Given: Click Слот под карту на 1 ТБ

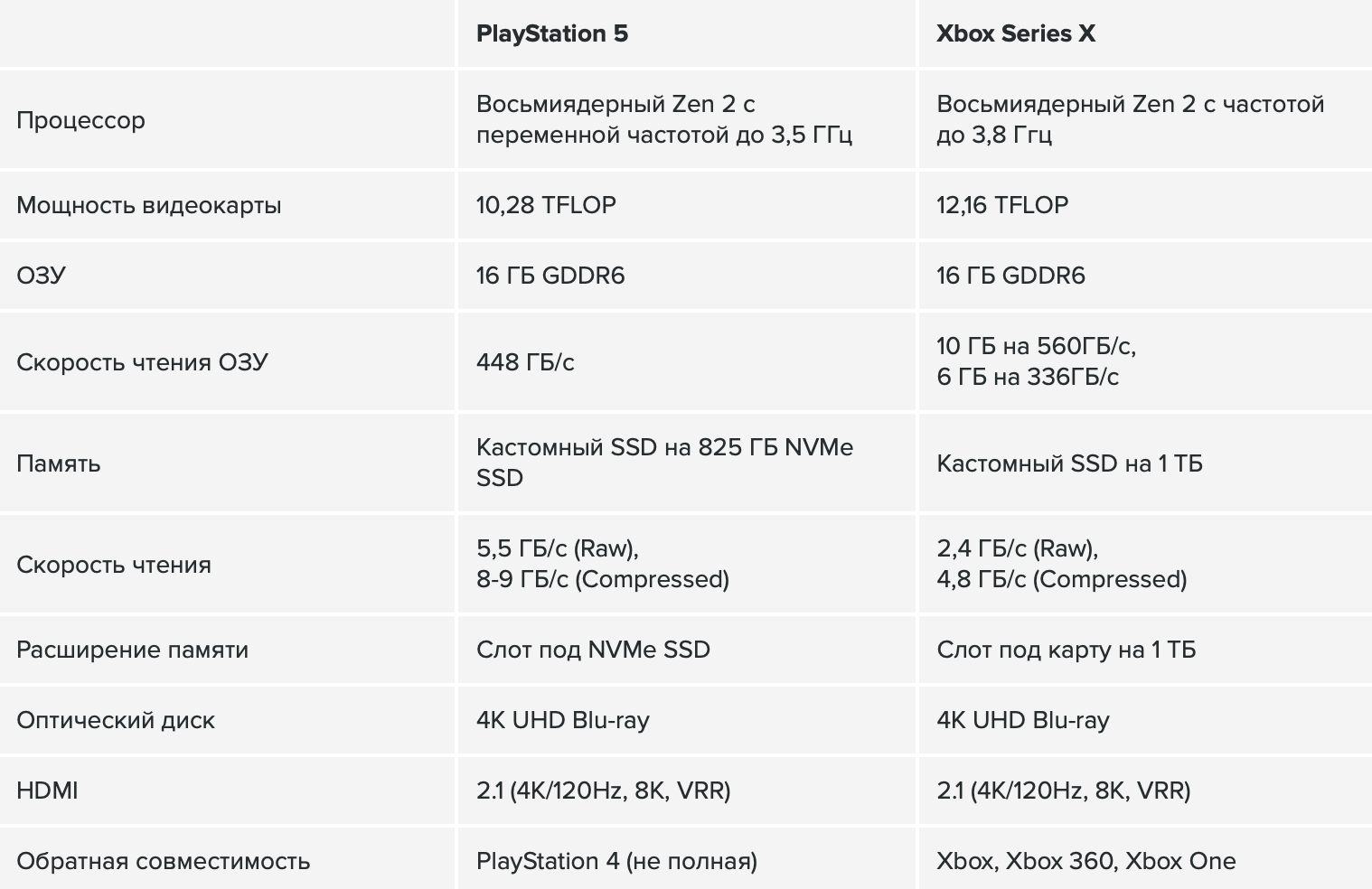Looking at the screenshot, I should tap(1066, 650).
